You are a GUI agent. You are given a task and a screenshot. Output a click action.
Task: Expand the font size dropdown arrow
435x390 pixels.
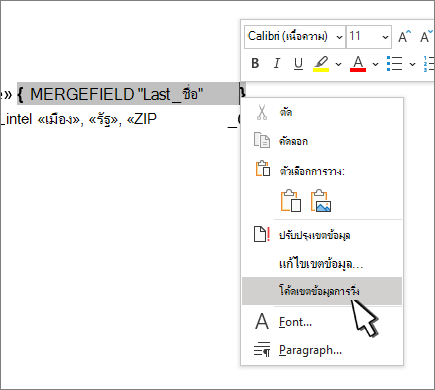point(385,37)
